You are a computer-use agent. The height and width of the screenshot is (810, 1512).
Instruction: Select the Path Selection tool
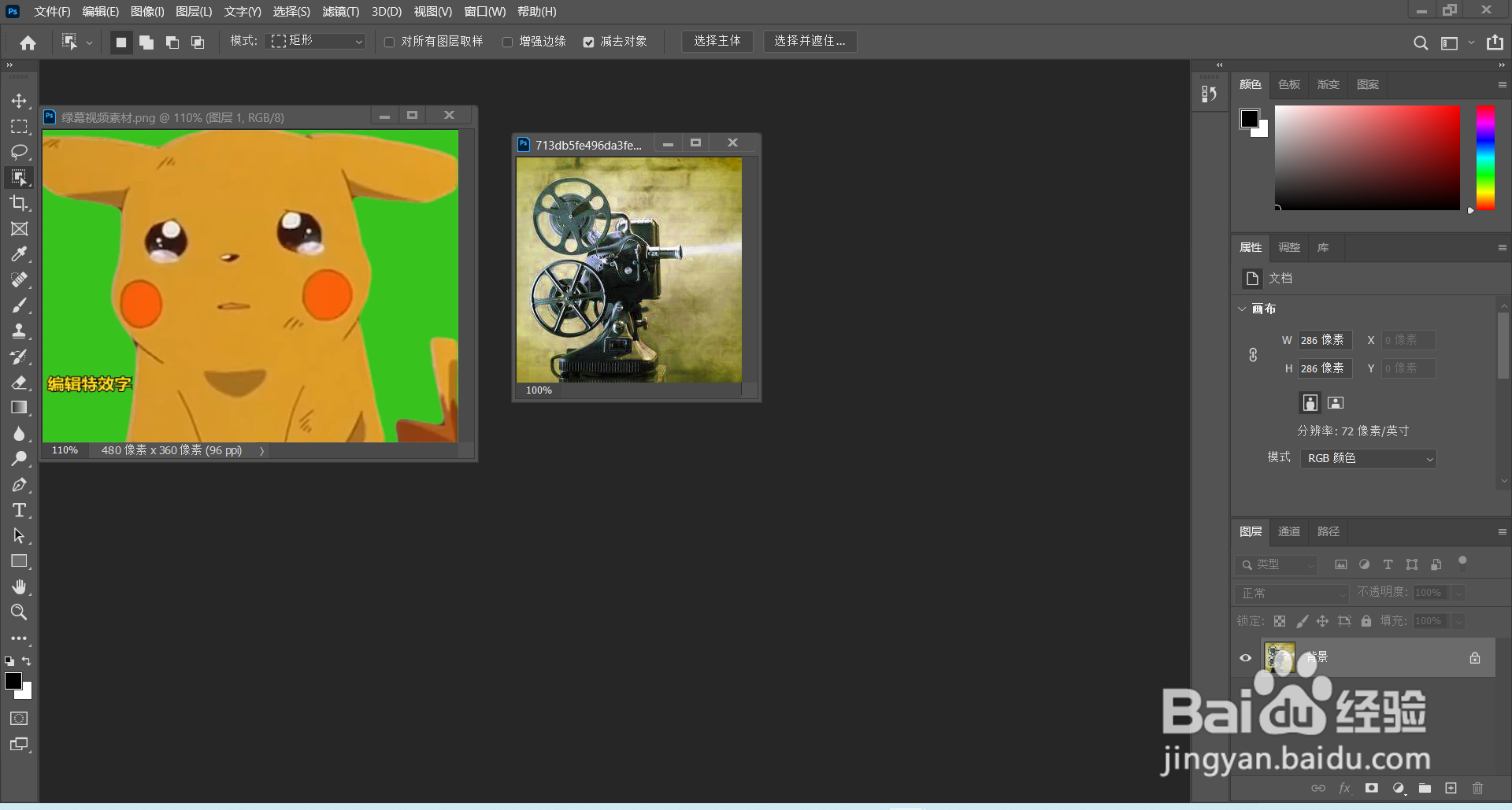point(19,536)
